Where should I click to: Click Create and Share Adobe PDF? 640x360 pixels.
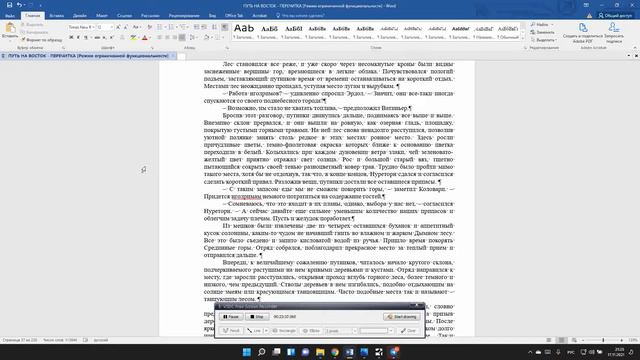pyautogui.click(x=582, y=33)
